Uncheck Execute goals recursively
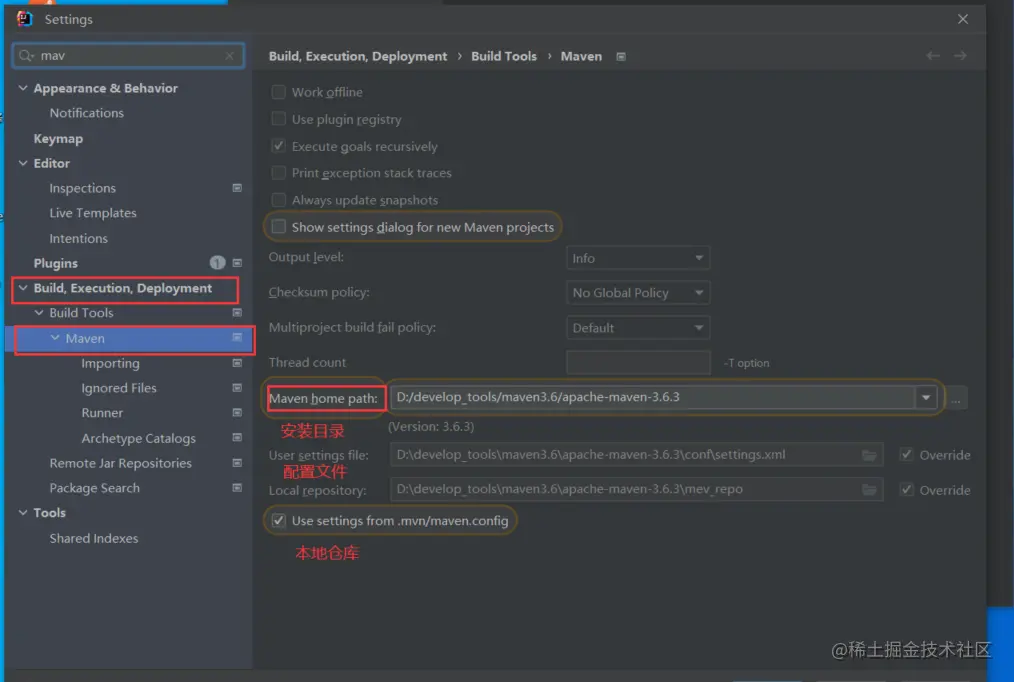This screenshot has height=682, width=1014. coord(279,146)
